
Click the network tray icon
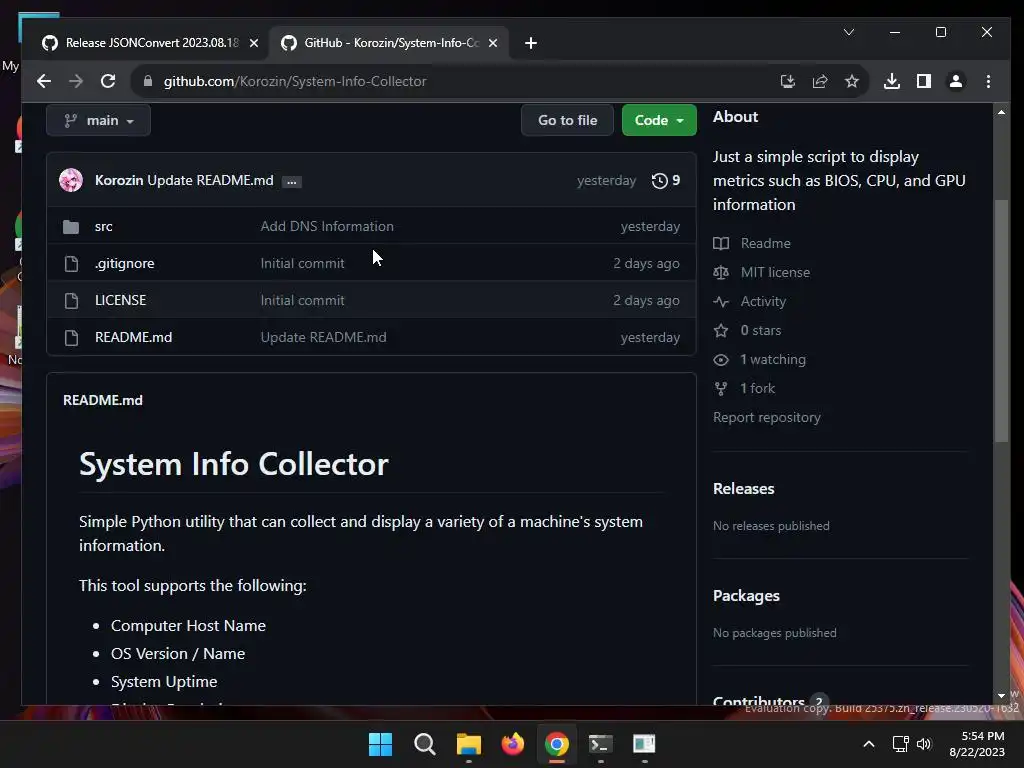click(901, 744)
